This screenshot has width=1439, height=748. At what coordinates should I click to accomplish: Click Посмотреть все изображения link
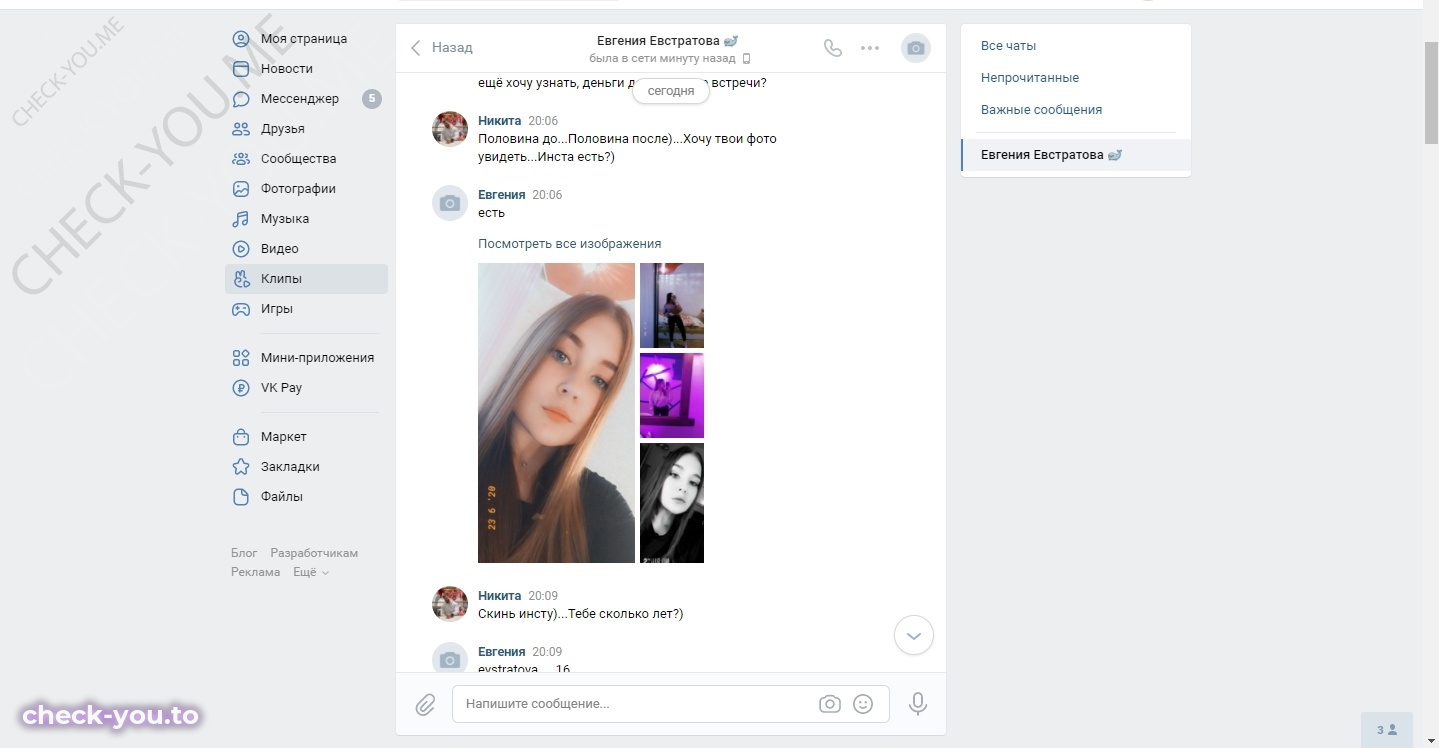pyautogui.click(x=569, y=244)
